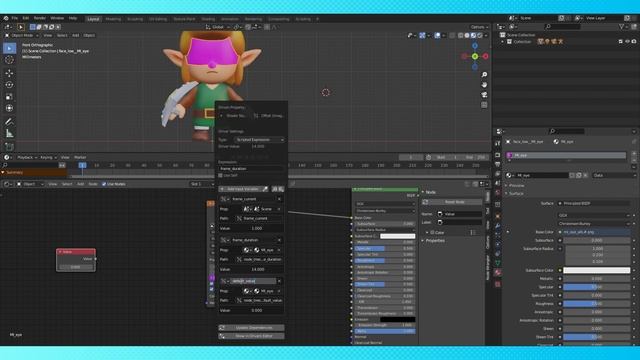Collapse the Surface section in material properties
640x360 pixels.
click(515, 193)
